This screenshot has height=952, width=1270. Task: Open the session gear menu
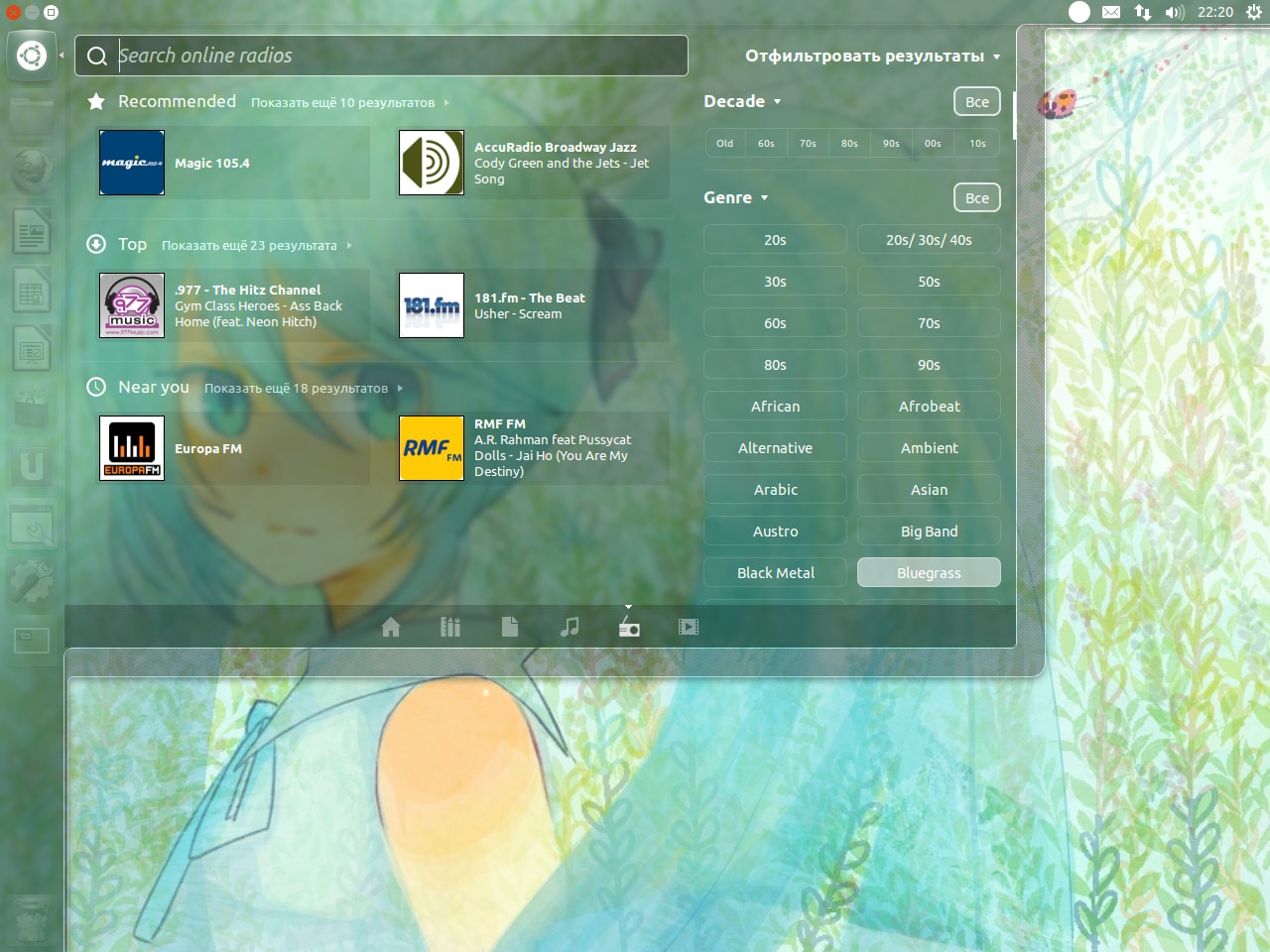pyautogui.click(x=1254, y=12)
